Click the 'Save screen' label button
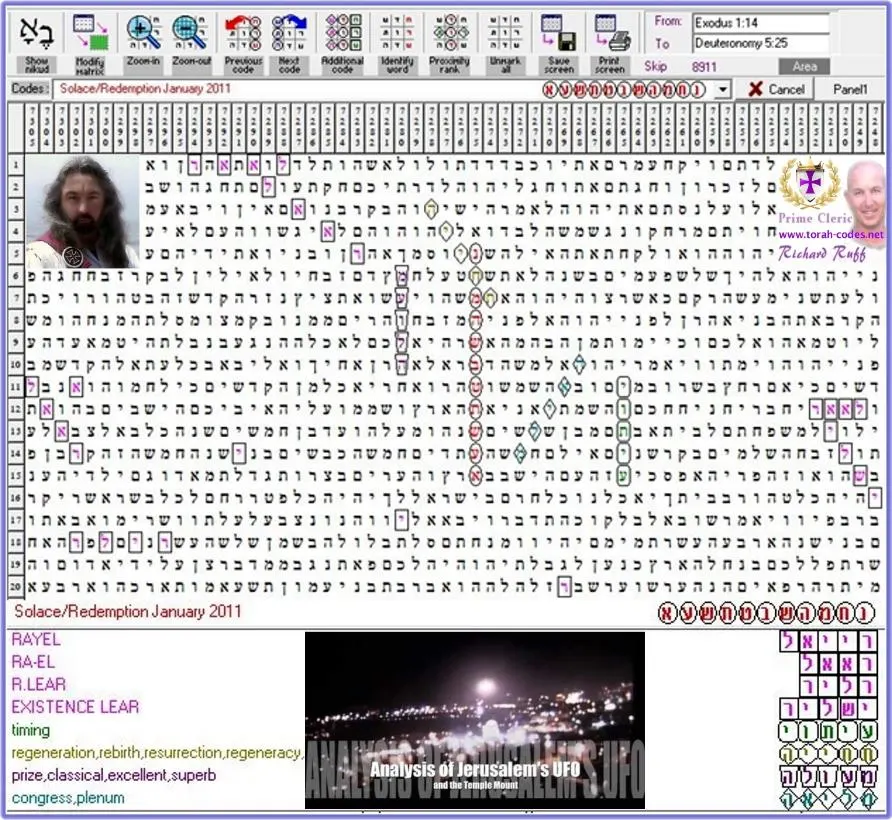 [x=559, y=65]
